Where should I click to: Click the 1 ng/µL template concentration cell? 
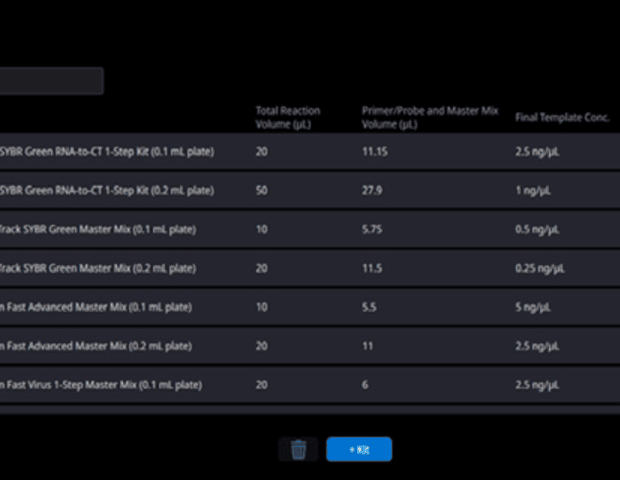[533, 191]
